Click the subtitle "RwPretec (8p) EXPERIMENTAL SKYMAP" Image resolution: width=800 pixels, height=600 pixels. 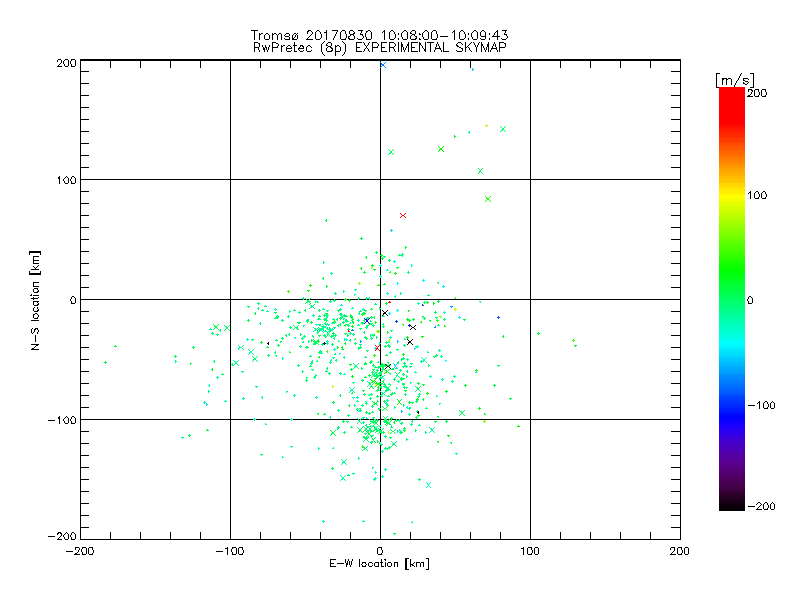coord(380,48)
